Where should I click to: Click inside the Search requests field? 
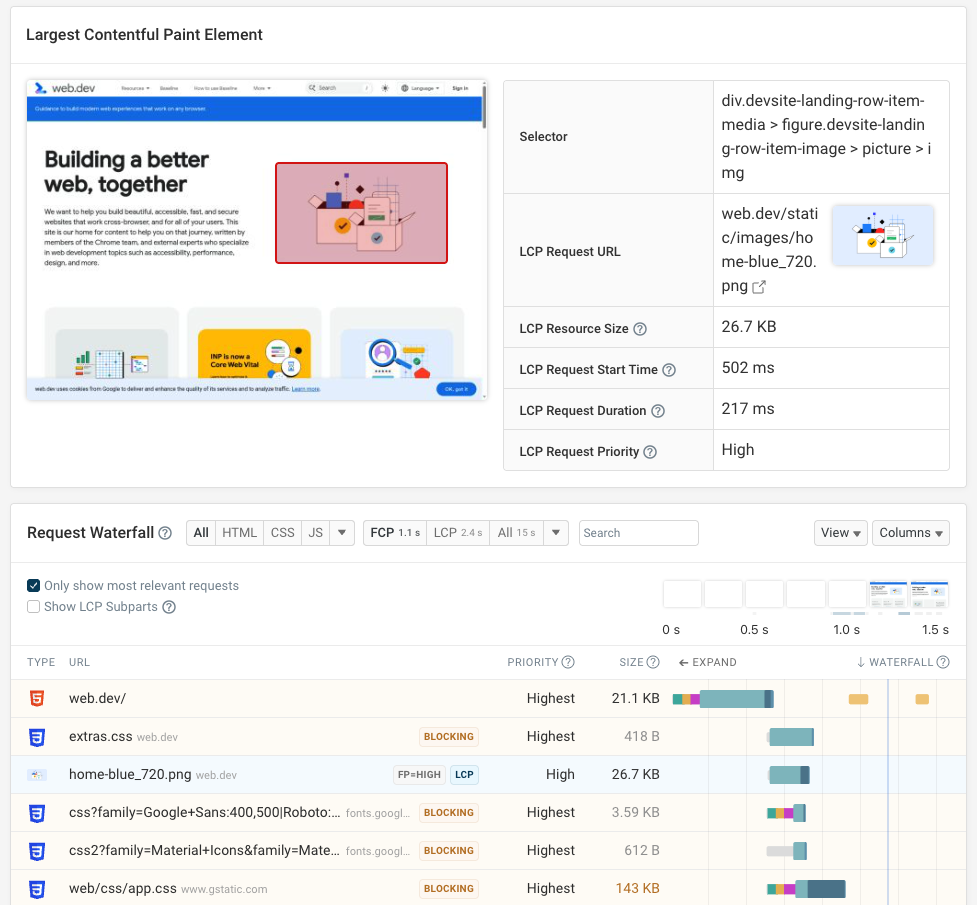coord(638,532)
